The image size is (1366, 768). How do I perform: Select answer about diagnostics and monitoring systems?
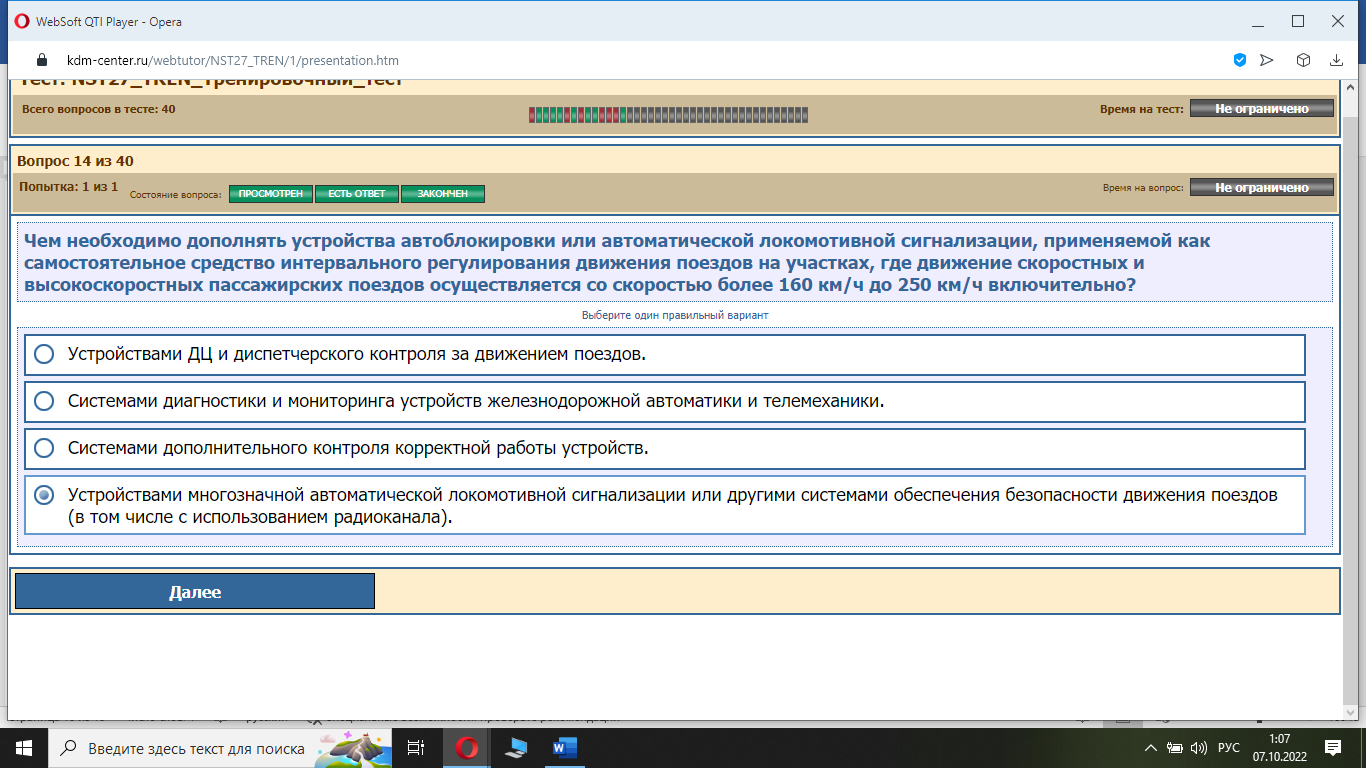pos(665,401)
